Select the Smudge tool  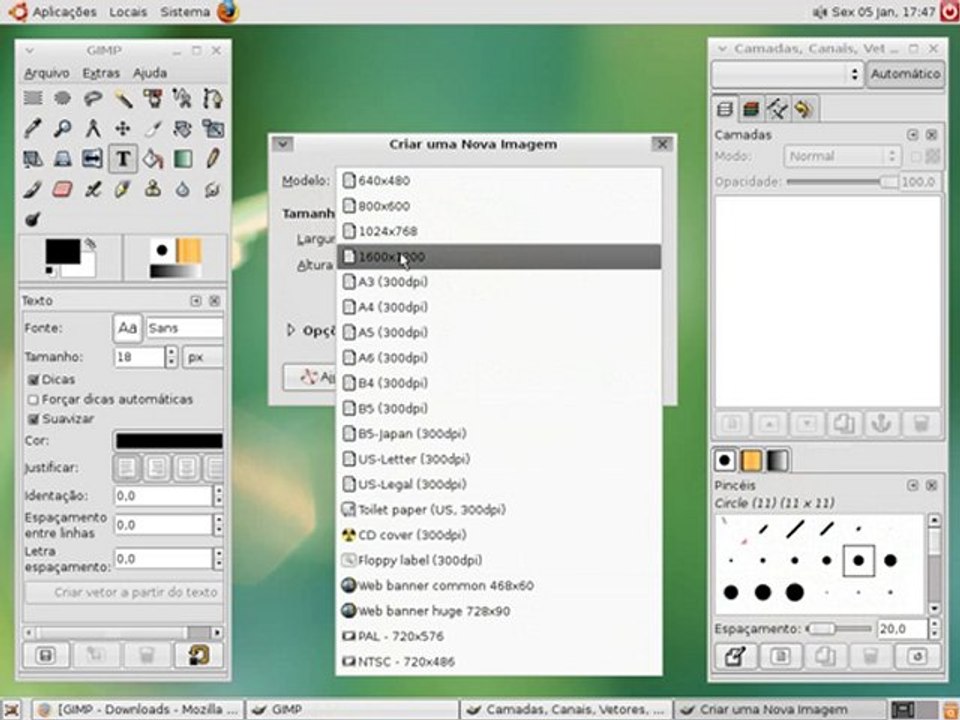click(212, 189)
